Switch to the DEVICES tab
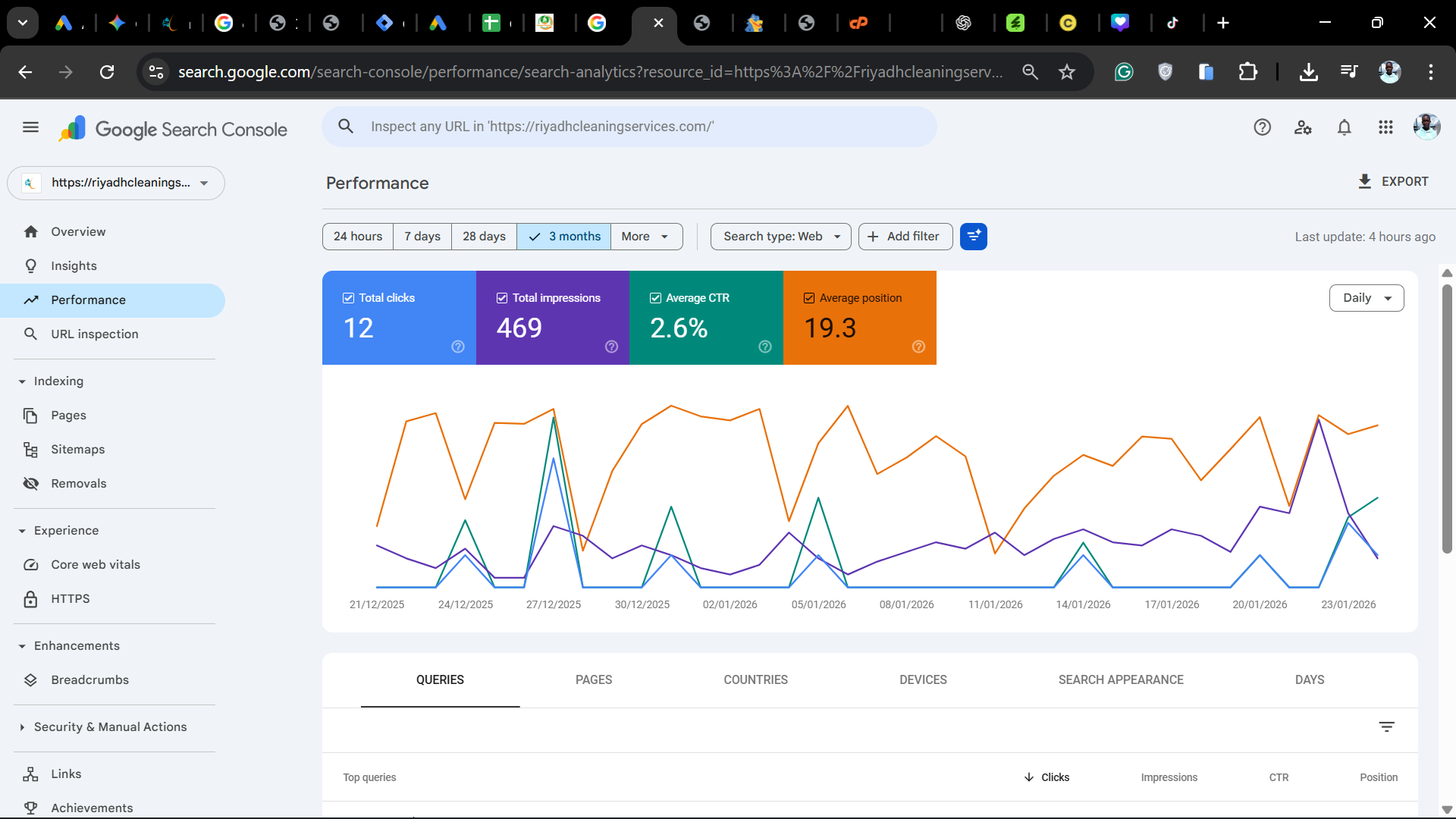The image size is (1456, 819). click(923, 679)
